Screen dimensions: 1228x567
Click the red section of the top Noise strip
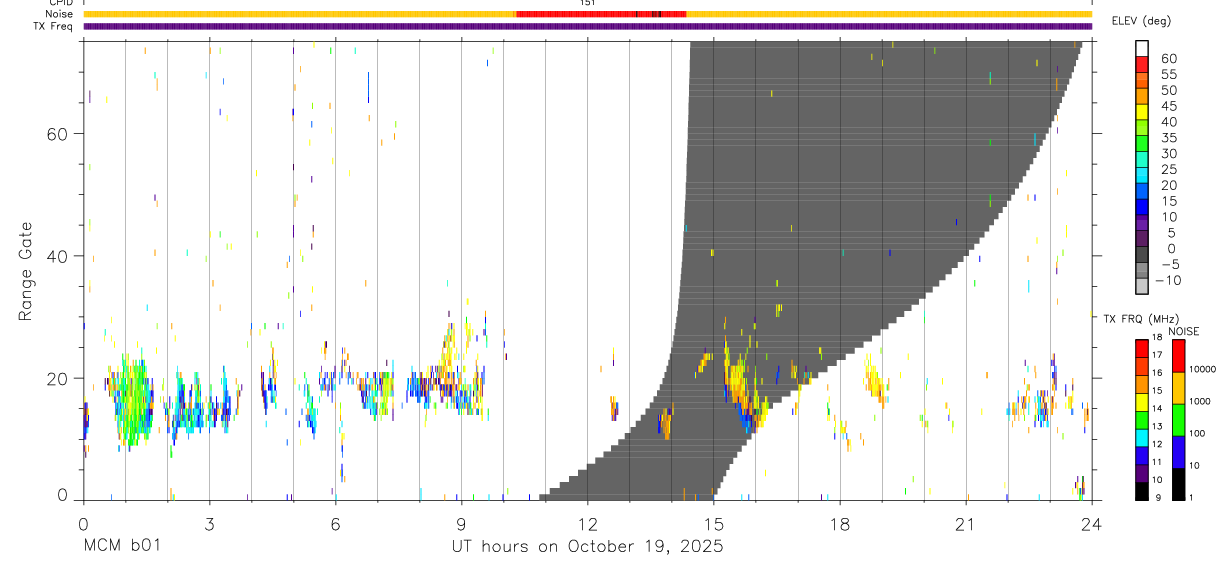(600, 14)
